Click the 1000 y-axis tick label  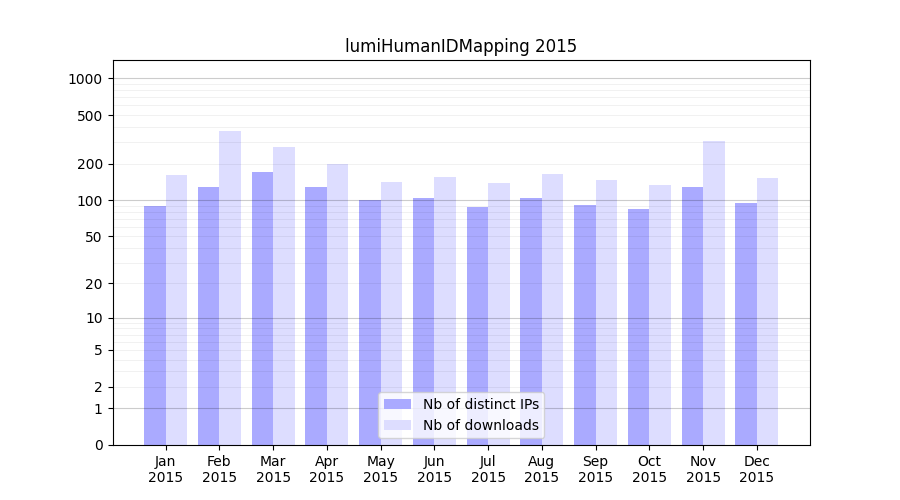(x=86, y=79)
